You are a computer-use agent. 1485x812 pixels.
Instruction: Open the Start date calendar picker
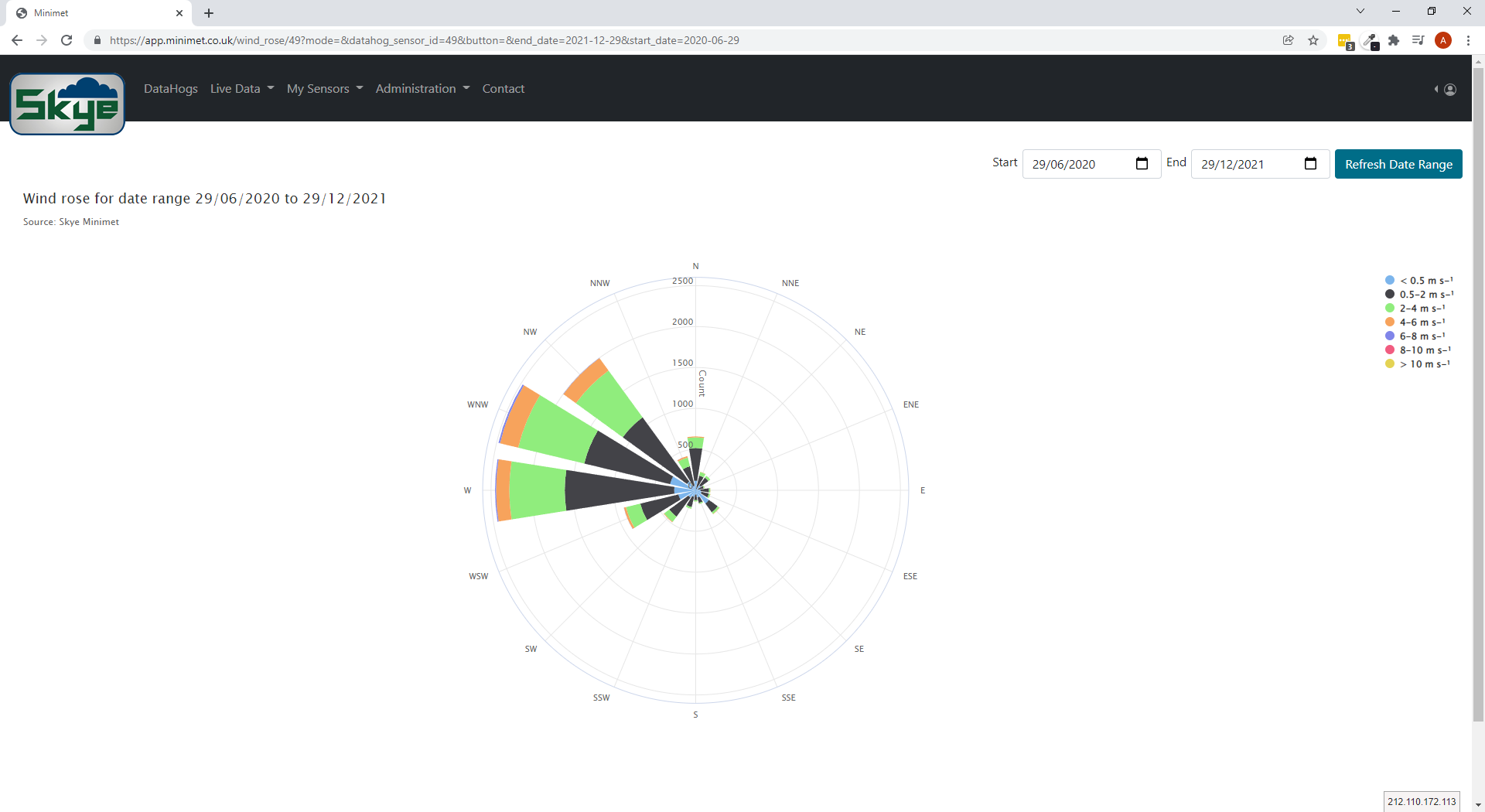[x=1142, y=164]
